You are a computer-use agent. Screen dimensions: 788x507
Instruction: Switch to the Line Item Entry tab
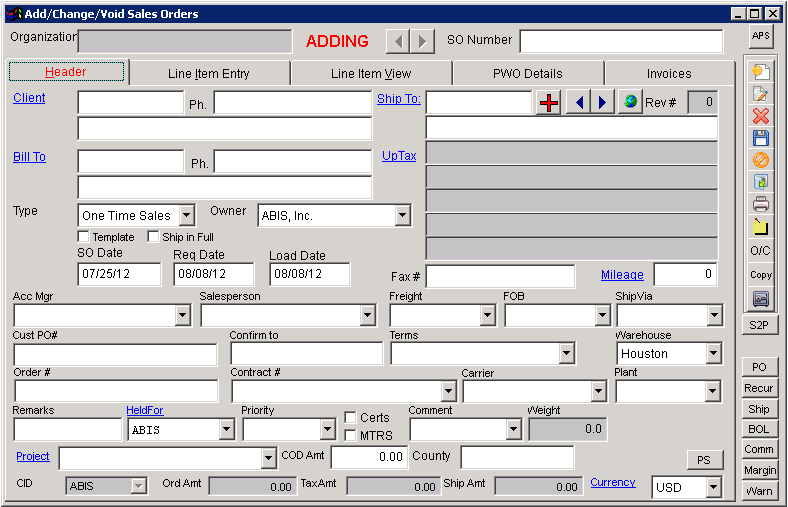tap(209, 73)
